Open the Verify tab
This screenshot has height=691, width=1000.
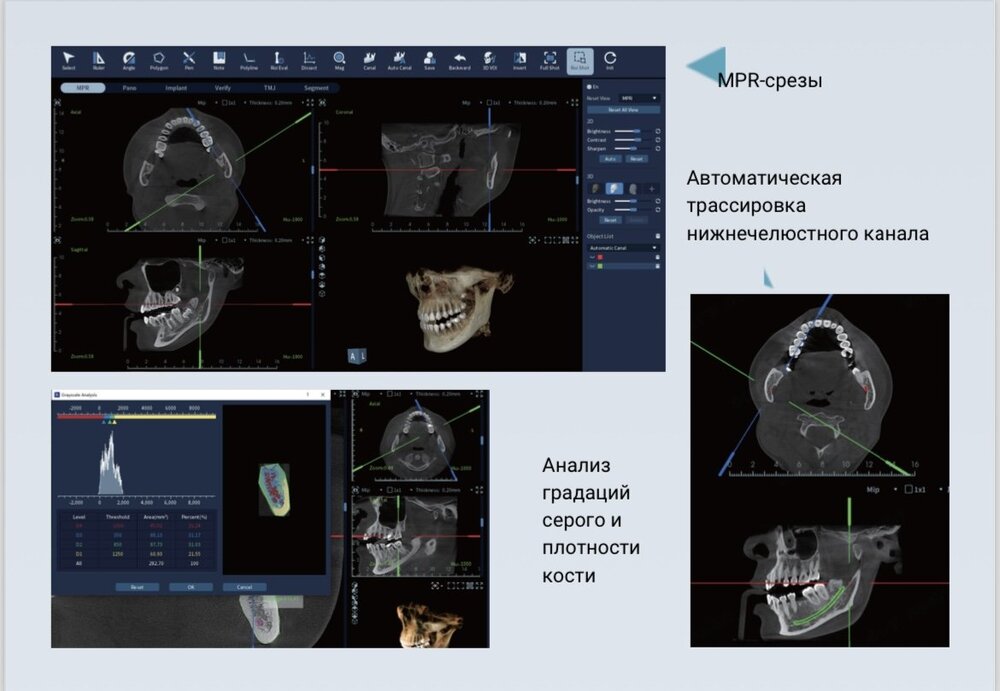click(x=223, y=88)
